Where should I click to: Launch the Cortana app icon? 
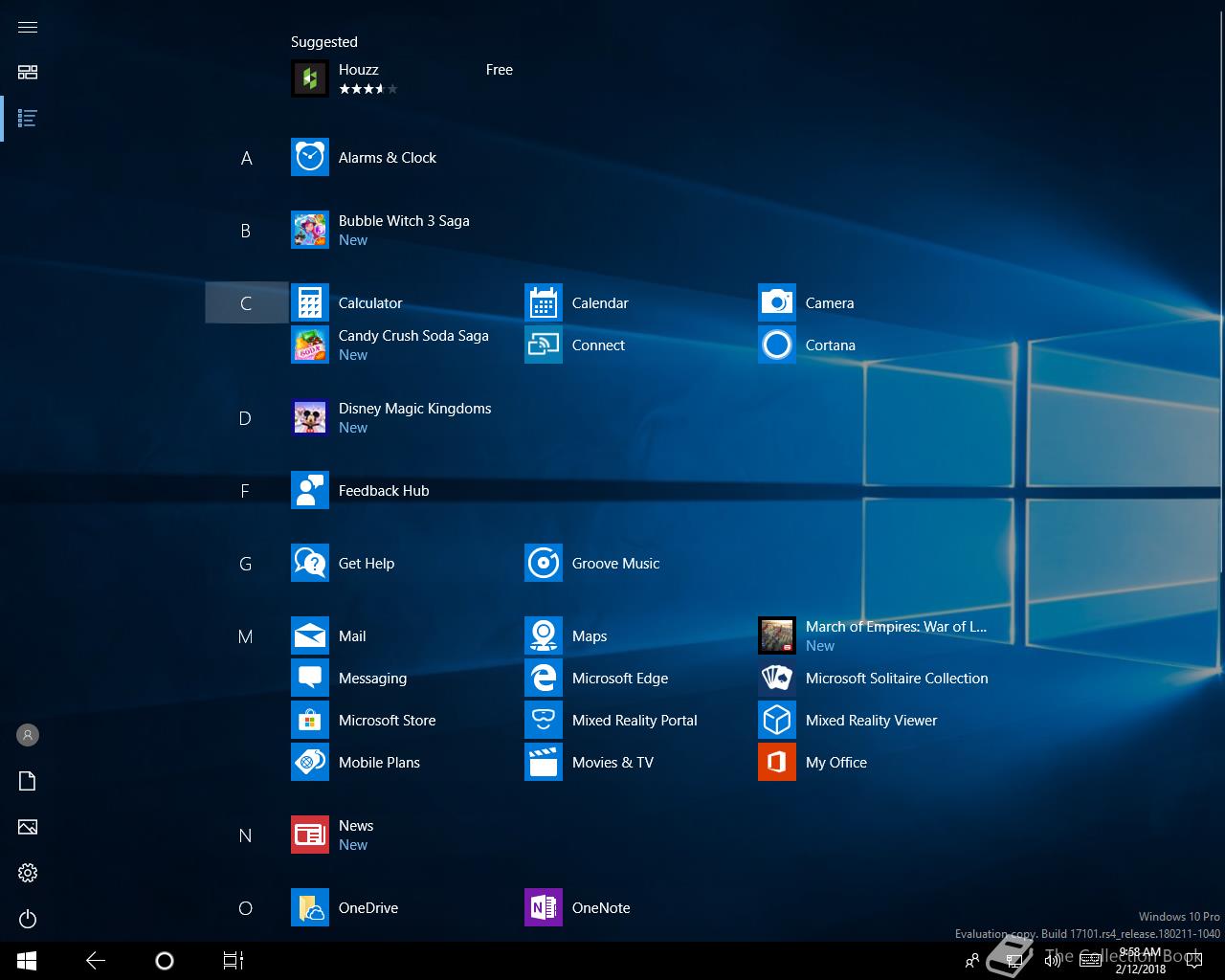point(777,345)
